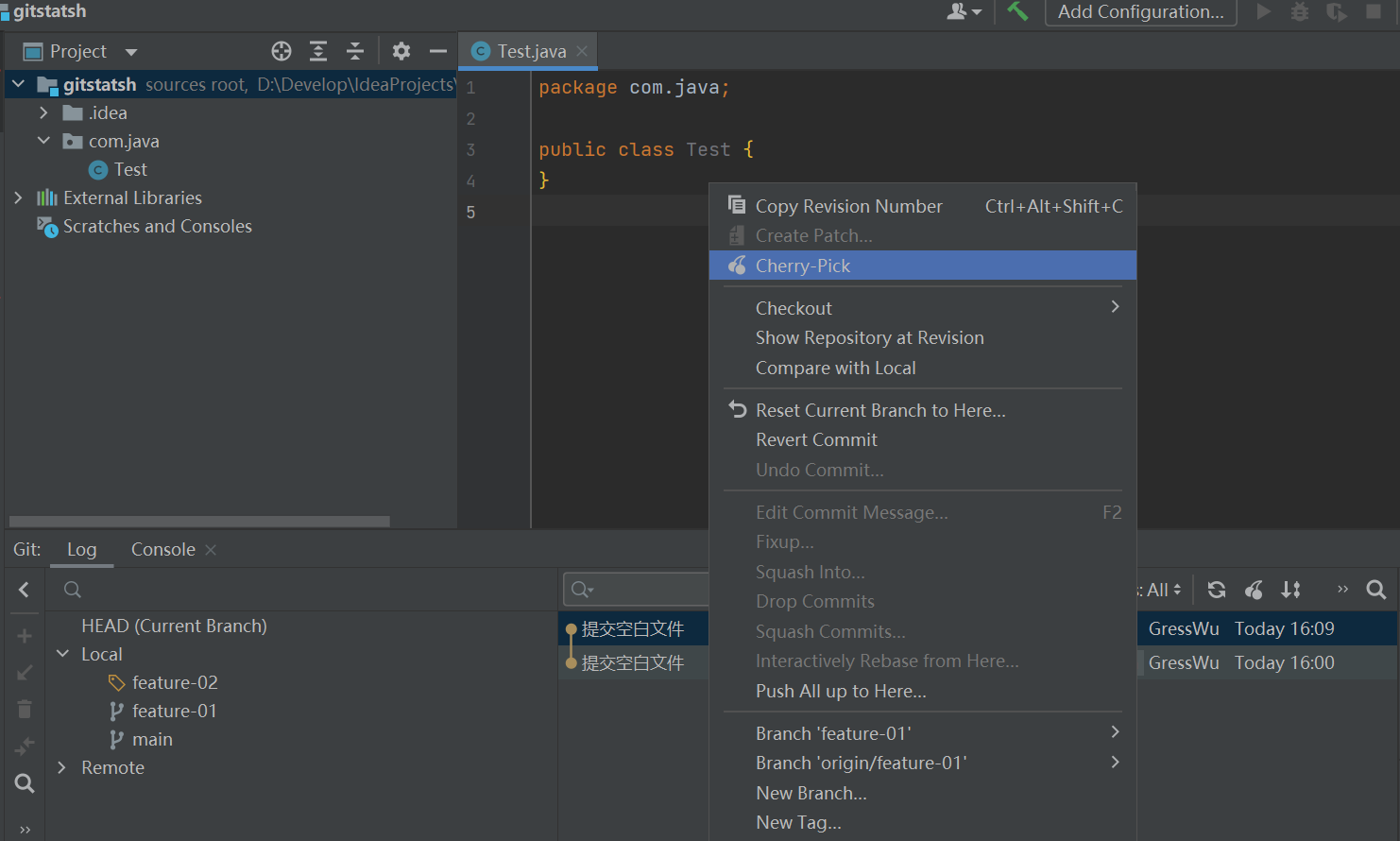This screenshot has width=1400, height=841.
Task: Select New Tag menu item
Action: coord(922,822)
